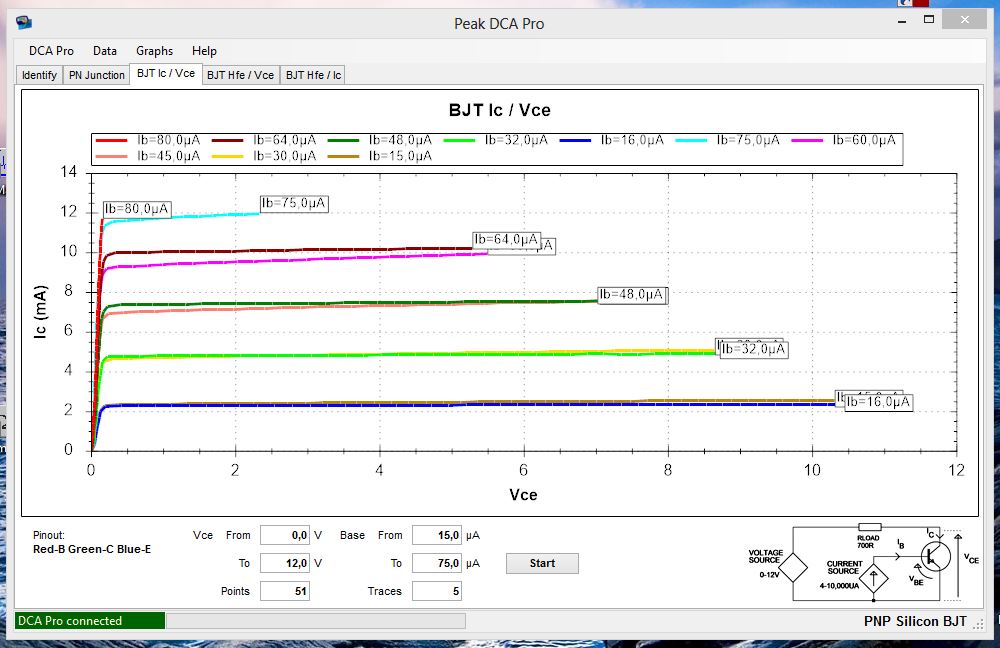Screen dimensions: 1000x648
Task: Click the window resize grip in corner
Action: (978, 624)
